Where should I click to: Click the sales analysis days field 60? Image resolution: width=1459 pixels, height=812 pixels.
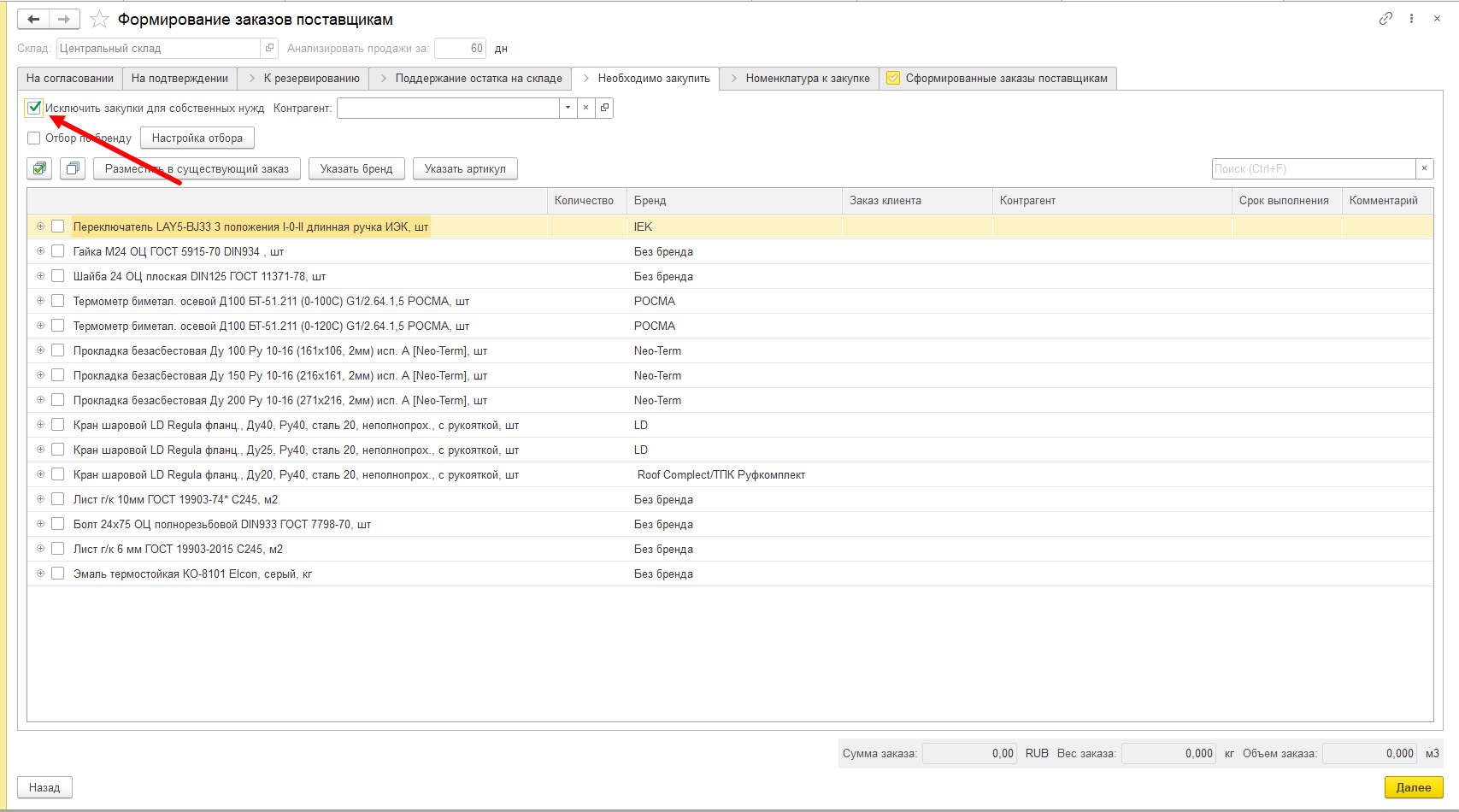tap(460, 49)
